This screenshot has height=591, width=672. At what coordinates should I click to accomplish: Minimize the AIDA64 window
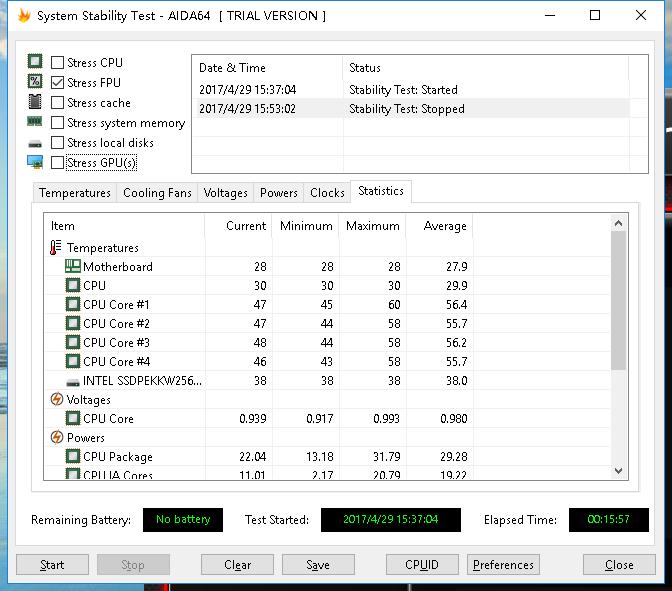[x=550, y=15]
